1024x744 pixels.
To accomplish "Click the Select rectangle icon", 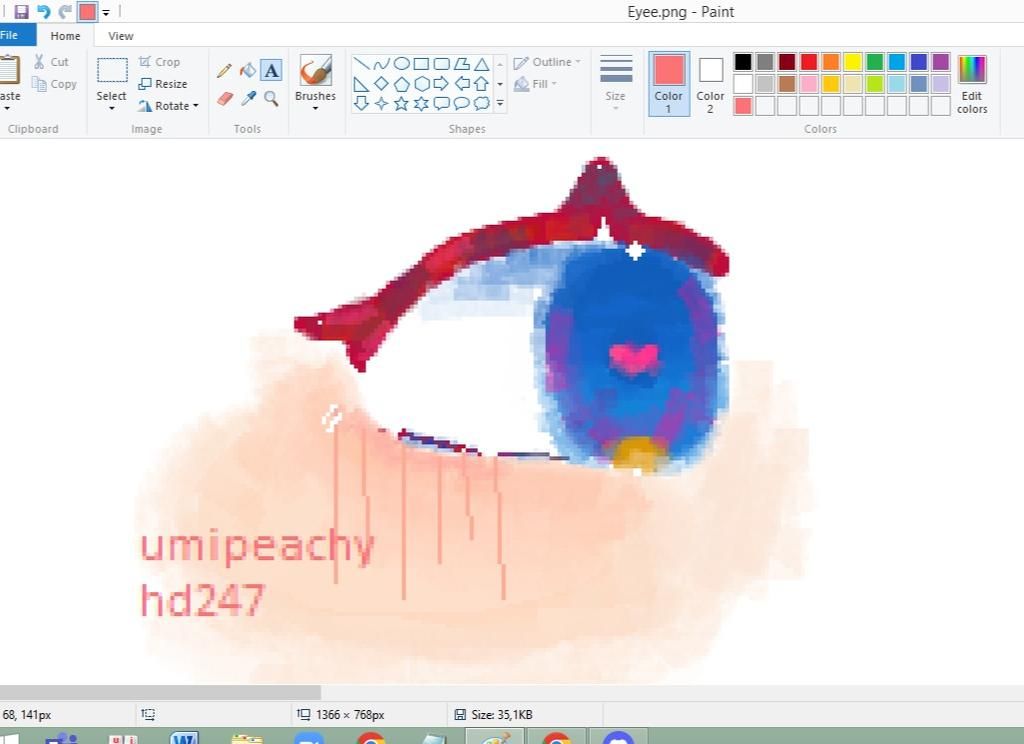I will pos(112,70).
